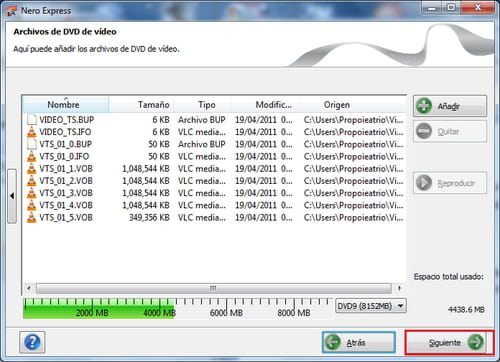Sort the list by Tamaño column
Image resolution: width=500 pixels, height=362 pixels.
(141, 105)
